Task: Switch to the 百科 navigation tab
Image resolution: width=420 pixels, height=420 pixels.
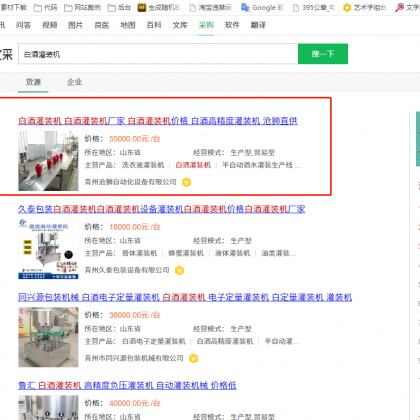Action: 154,25
